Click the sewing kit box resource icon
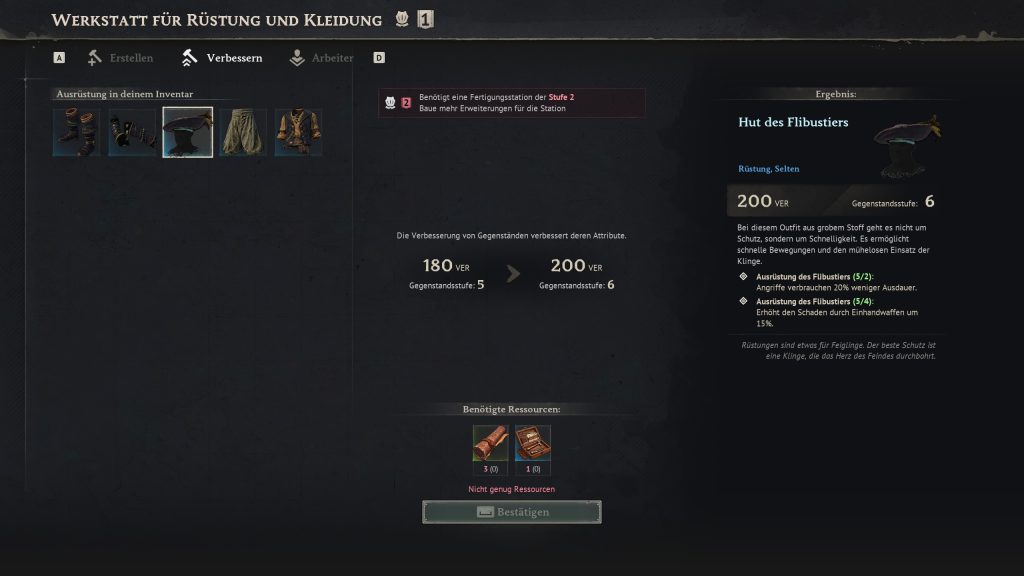Image resolution: width=1024 pixels, height=576 pixels. [x=533, y=444]
